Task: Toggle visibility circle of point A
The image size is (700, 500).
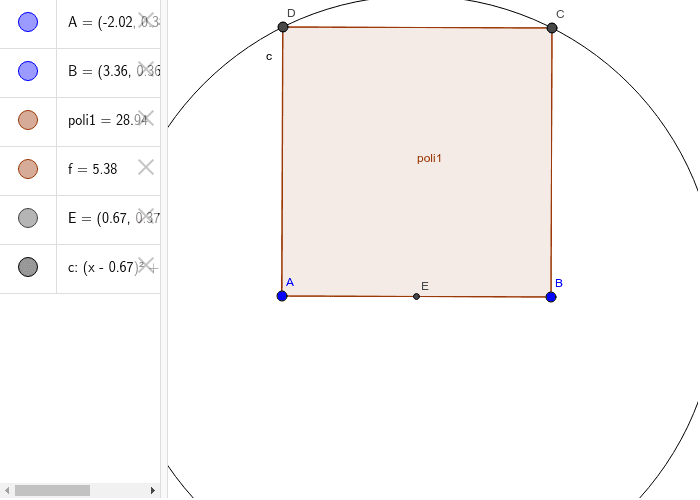Action: [x=28, y=22]
